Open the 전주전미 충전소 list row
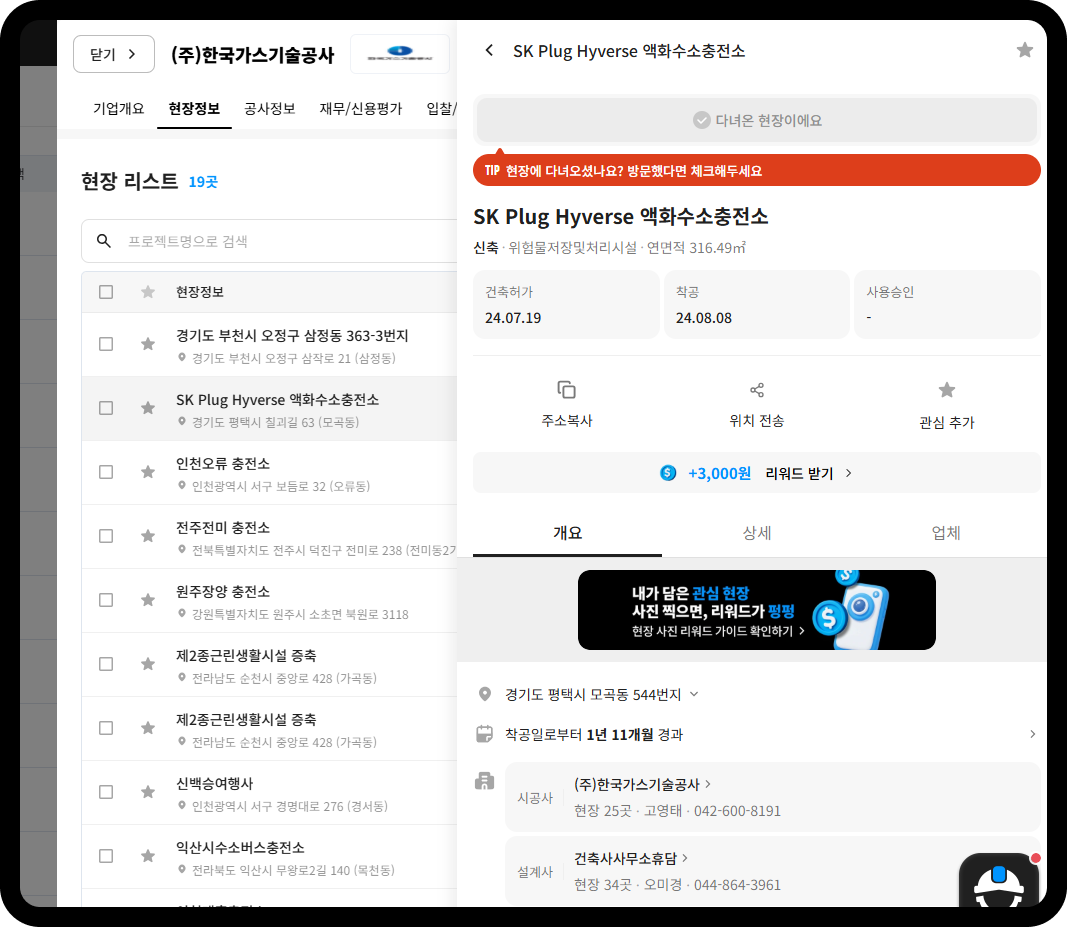Image resolution: width=1067 pixels, height=927 pixels. coord(269,537)
